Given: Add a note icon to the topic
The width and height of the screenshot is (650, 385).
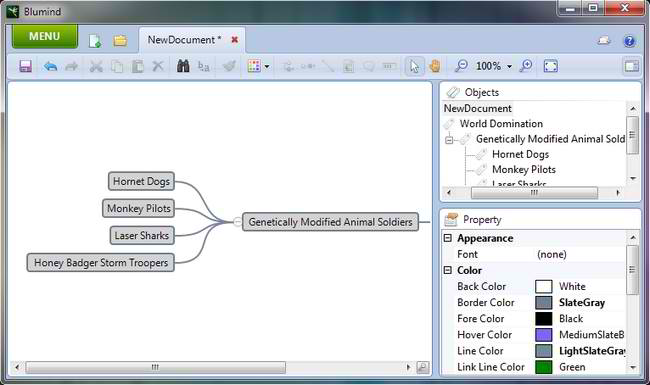Looking at the screenshot, I should [x=349, y=66].
